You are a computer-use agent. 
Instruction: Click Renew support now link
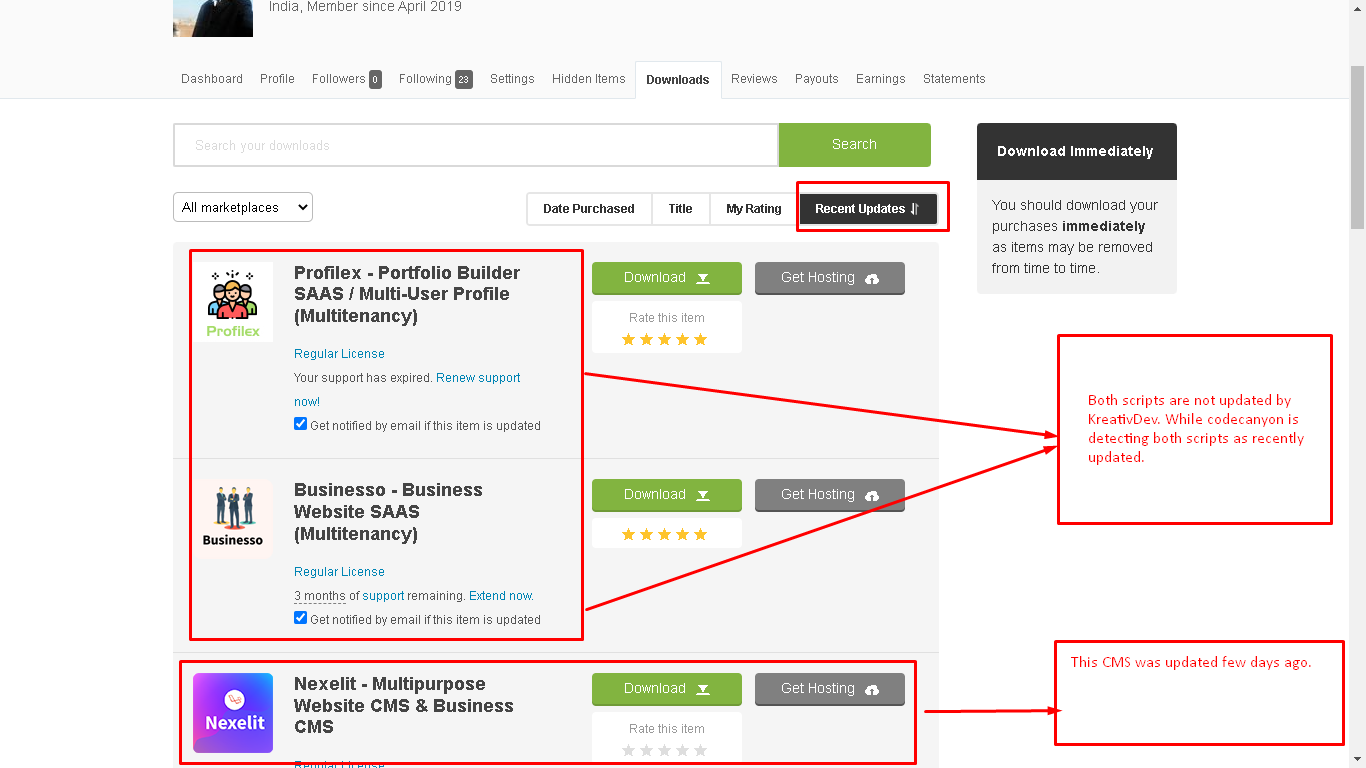478,378
